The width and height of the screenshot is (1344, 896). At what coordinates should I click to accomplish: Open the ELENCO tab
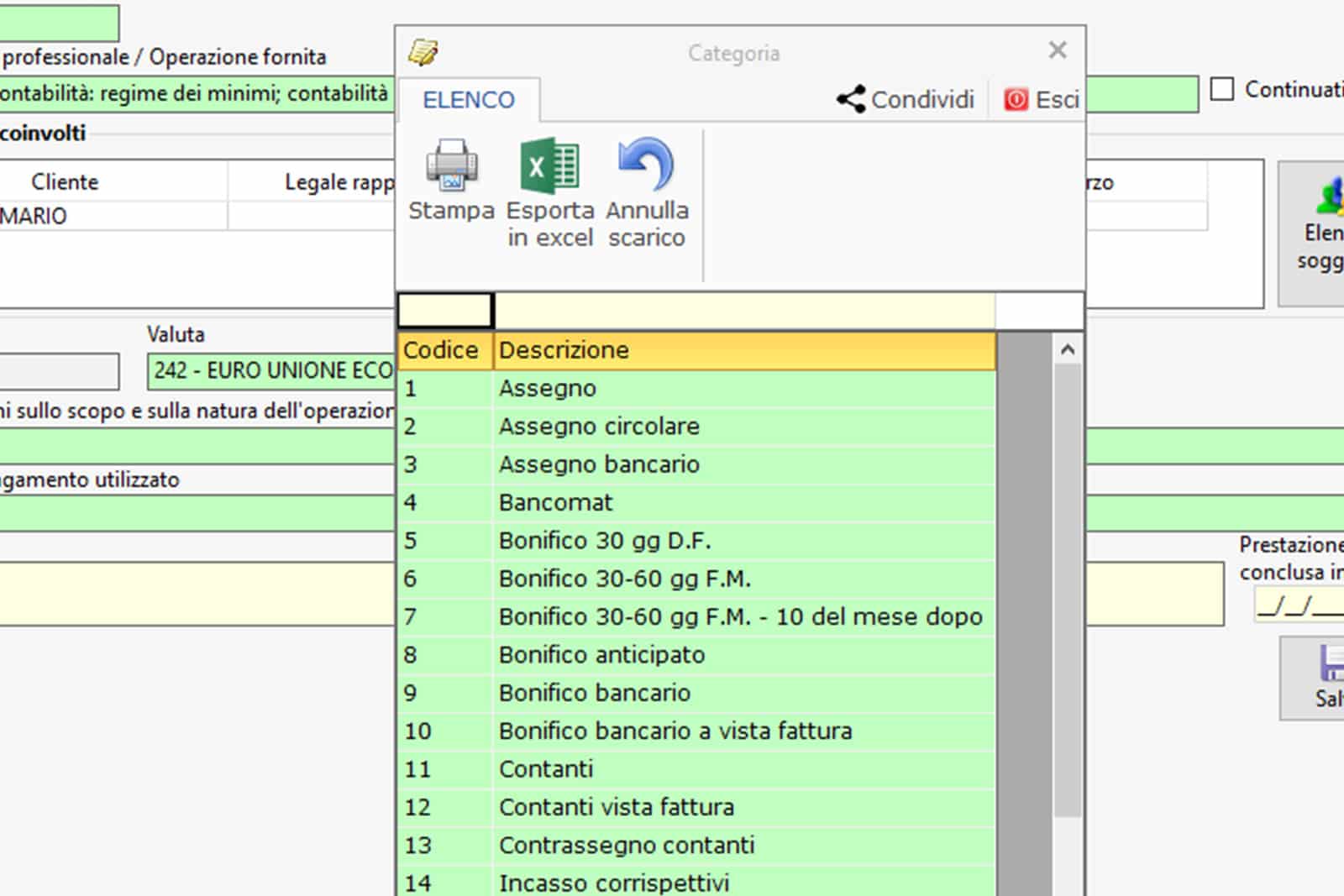tap(469, 100)
